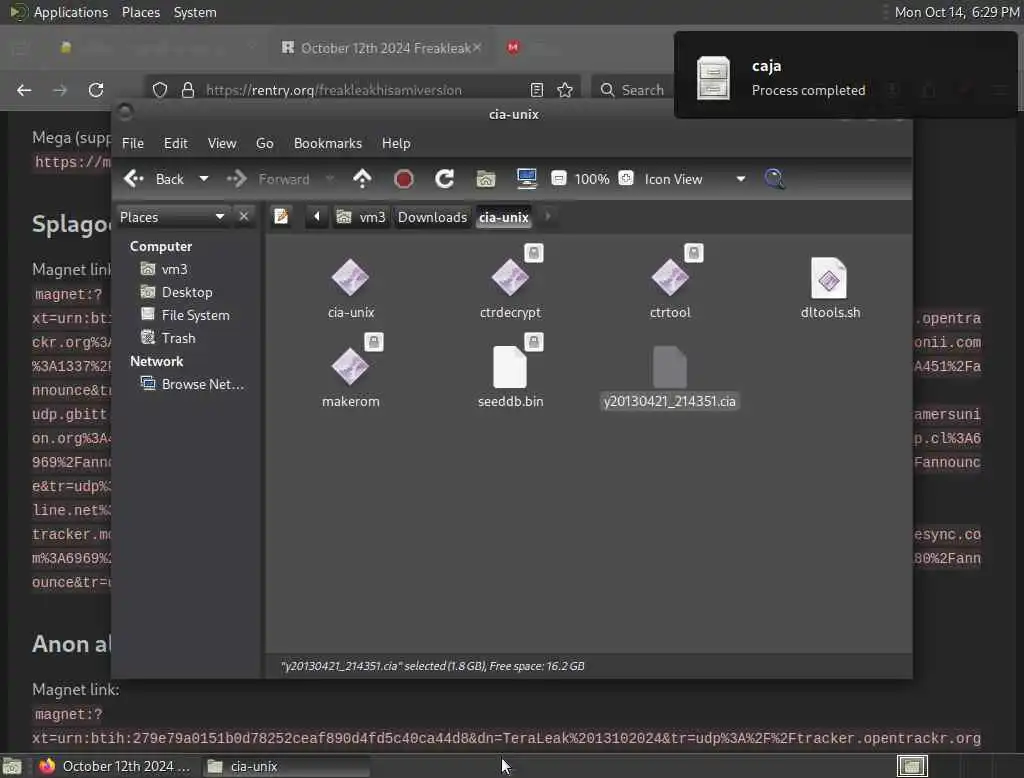
Task: Open the Places menu in the top panel
Action: (x=141, y=12)
